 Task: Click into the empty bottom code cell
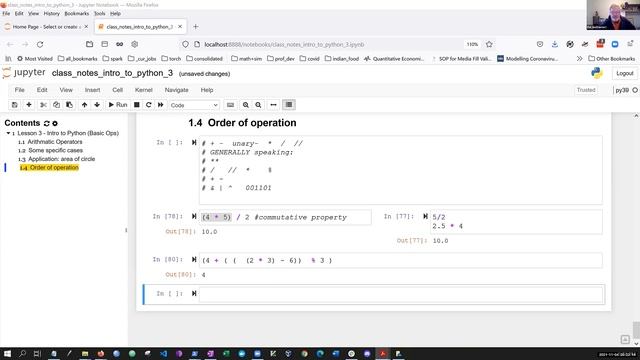tap(400, 294)
